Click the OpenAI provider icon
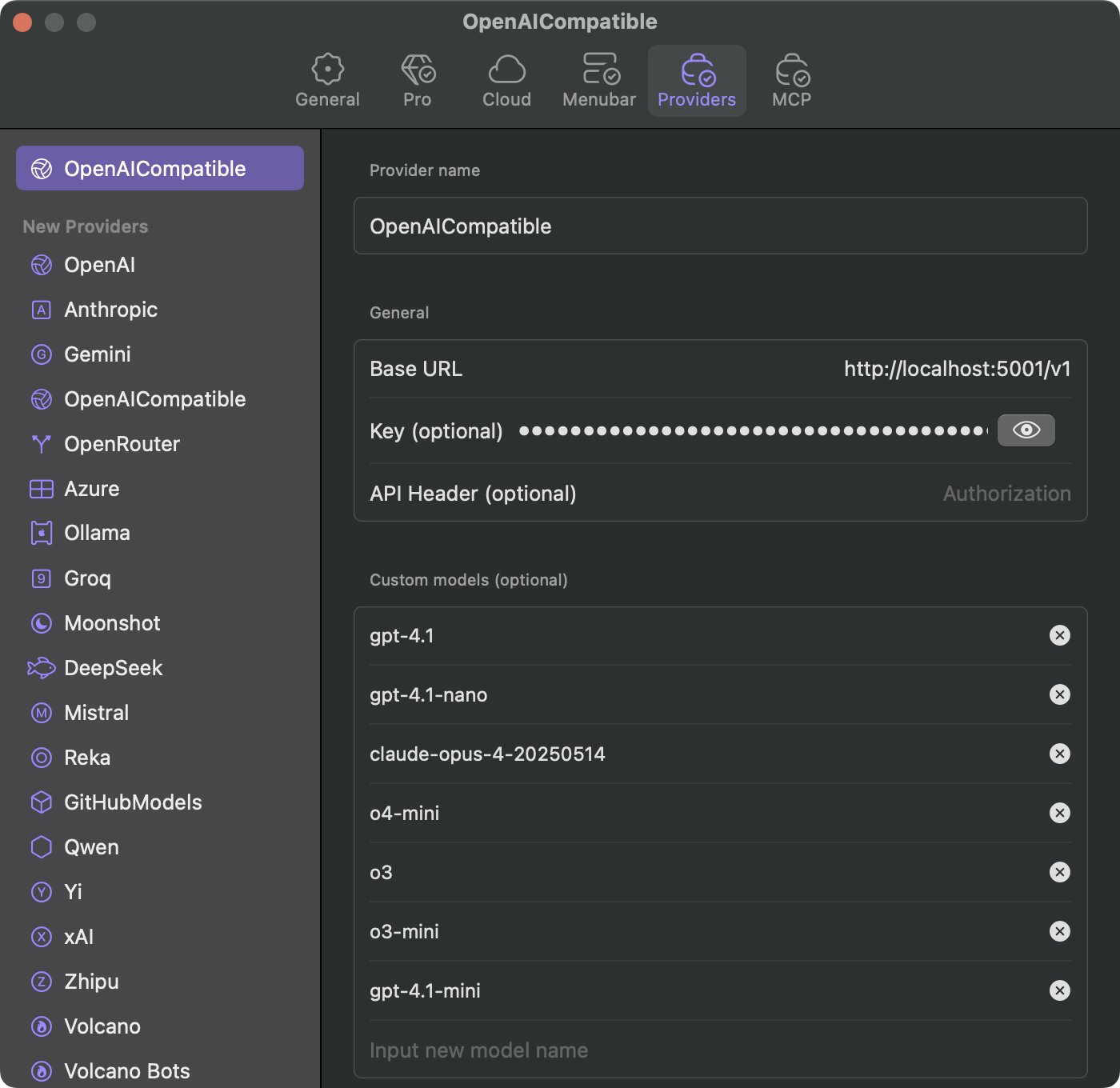Image resolution: width=1120 pixels, height=1088 pixels. point(42,265)
